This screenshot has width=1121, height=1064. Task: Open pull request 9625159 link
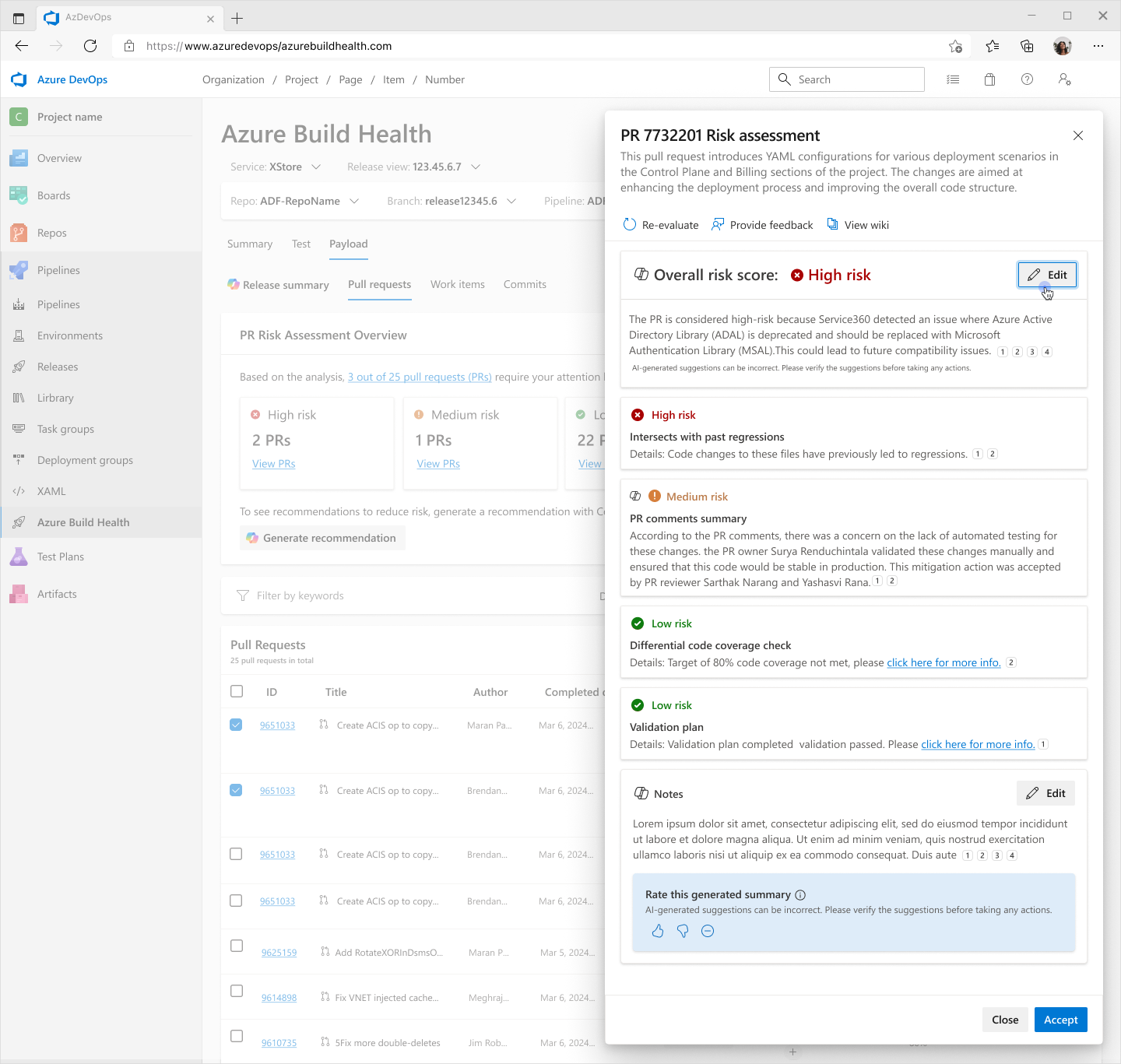point(279,953)
